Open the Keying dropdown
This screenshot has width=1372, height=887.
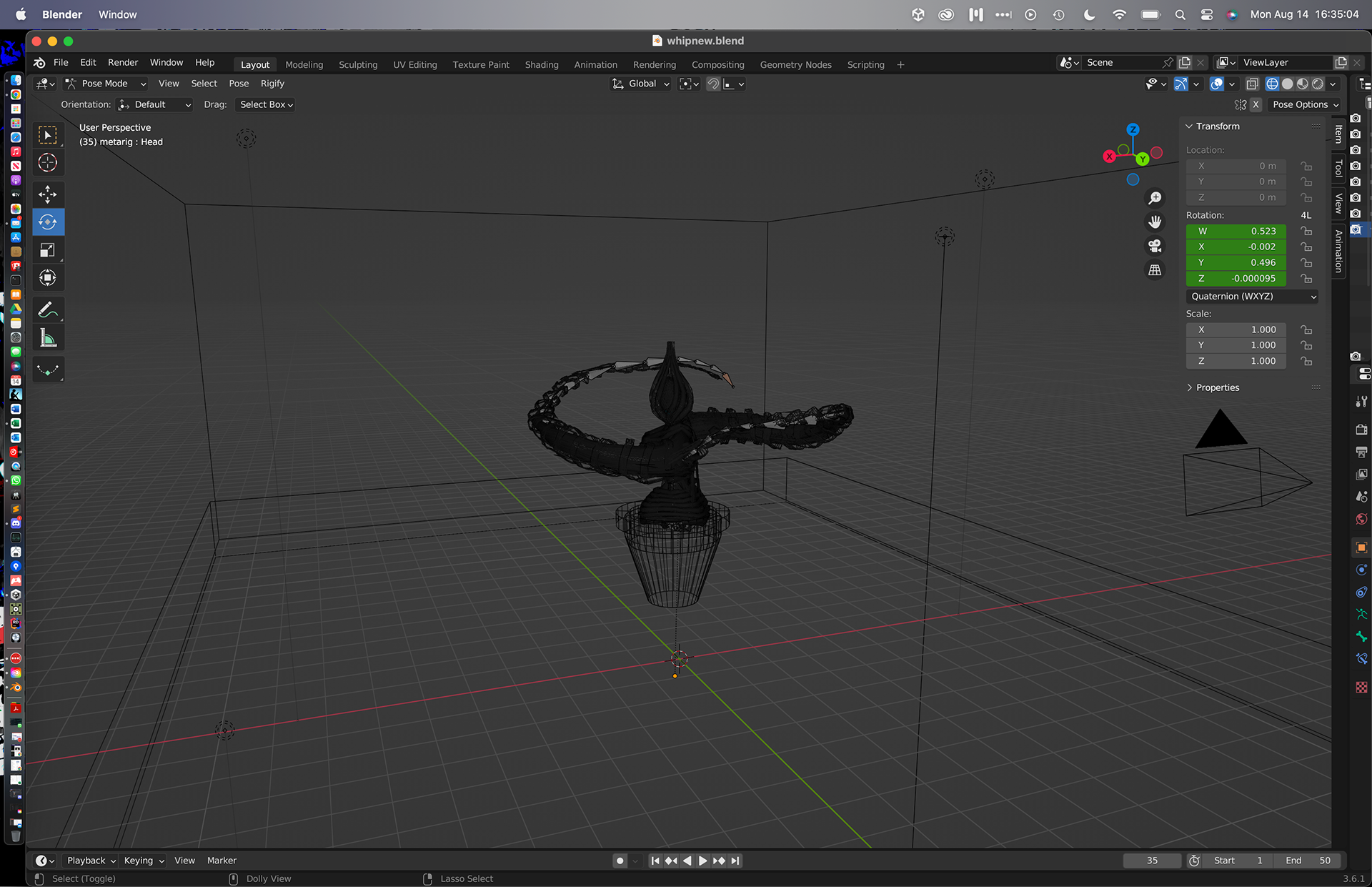pos(144,861)
